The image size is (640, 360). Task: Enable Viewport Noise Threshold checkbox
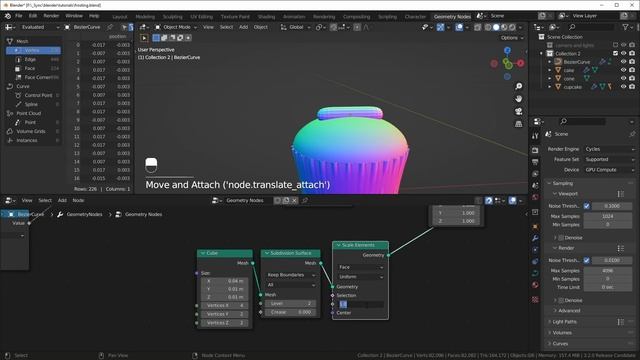[x=587, y=206]
